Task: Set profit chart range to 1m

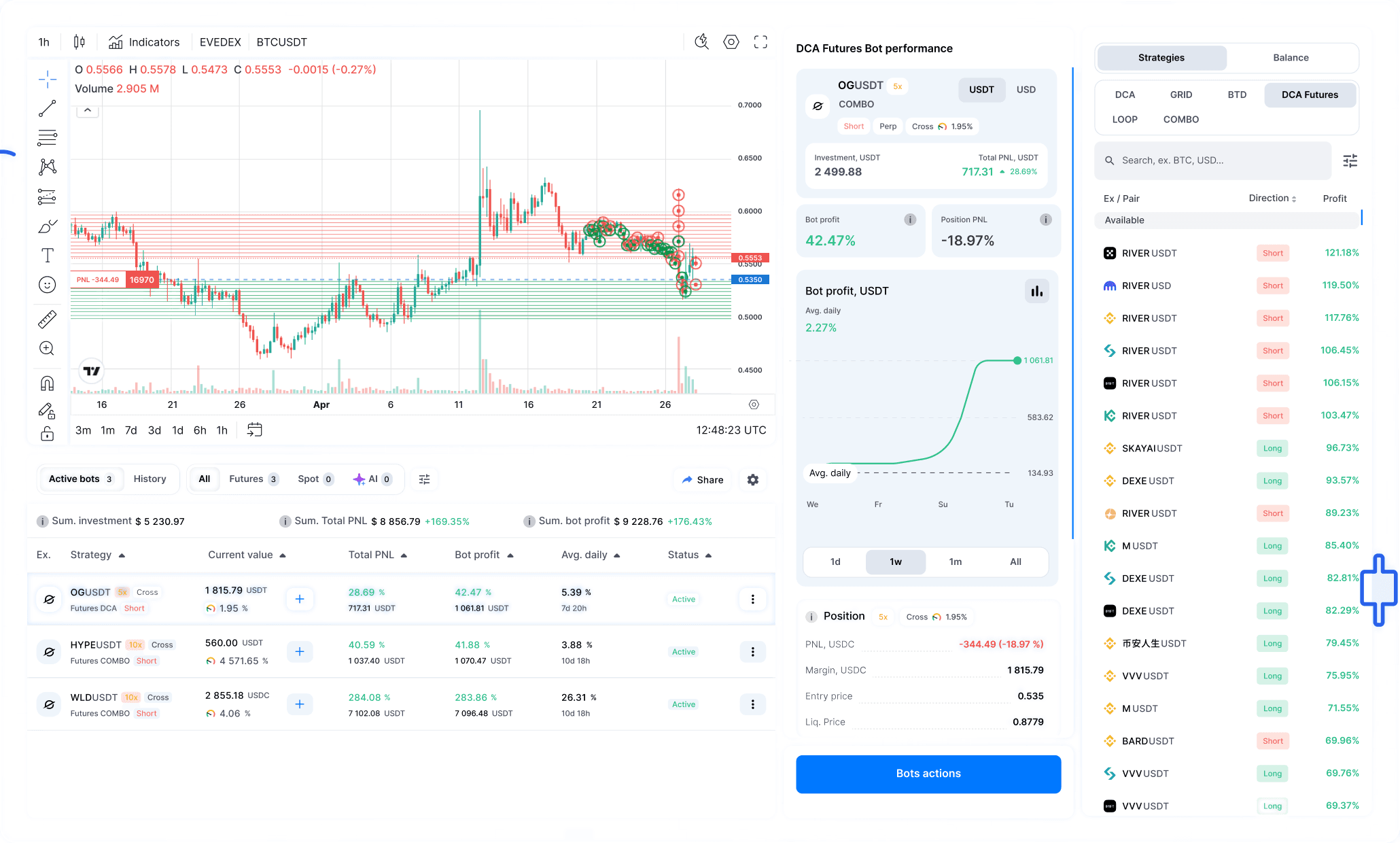Action: (x=956, y=562)
